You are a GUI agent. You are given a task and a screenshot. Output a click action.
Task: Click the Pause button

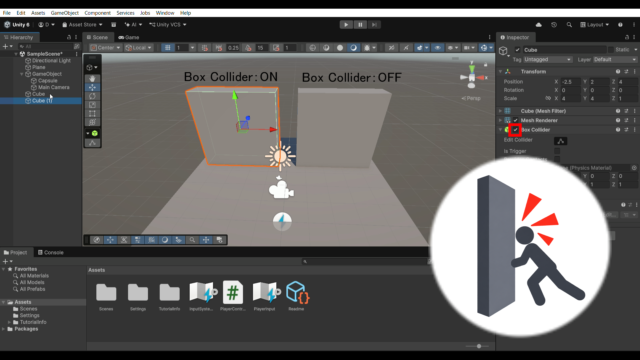pyautogui.click(x=360, y=24)
